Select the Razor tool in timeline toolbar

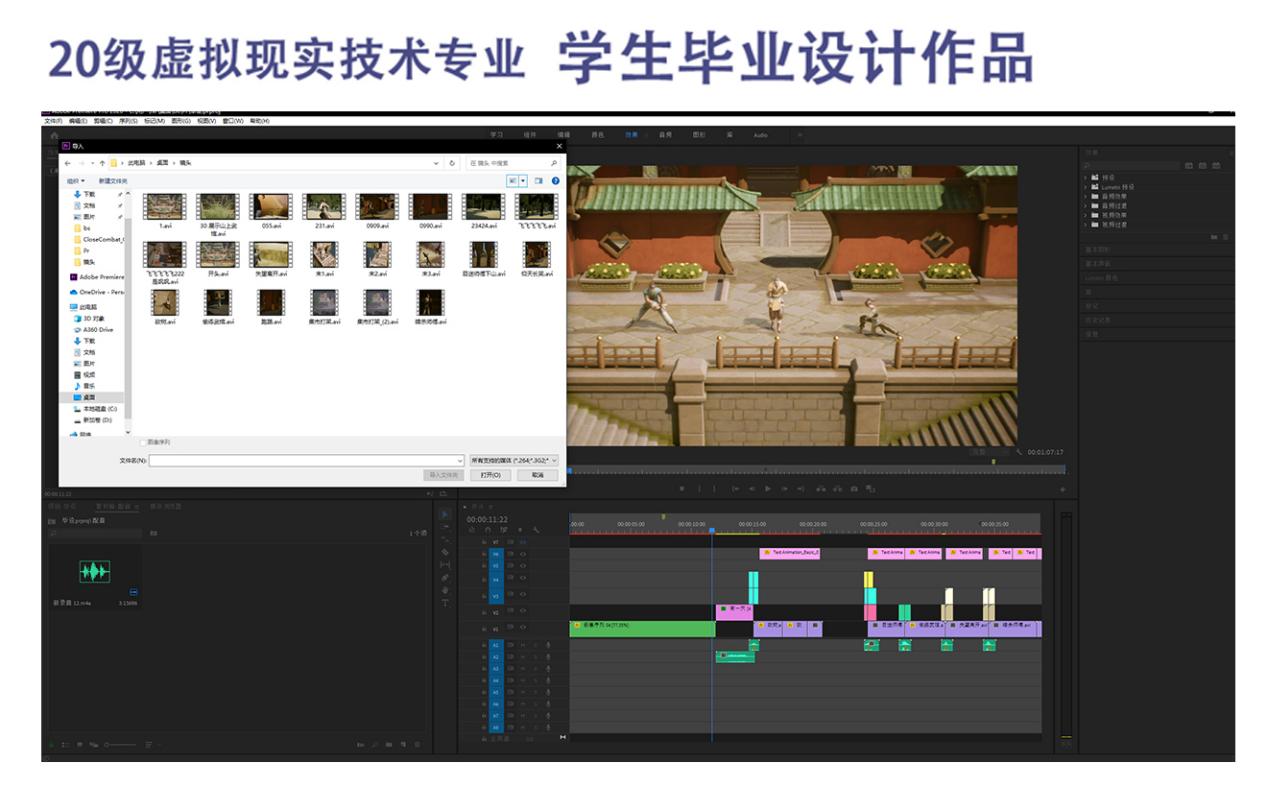[445, 552]
